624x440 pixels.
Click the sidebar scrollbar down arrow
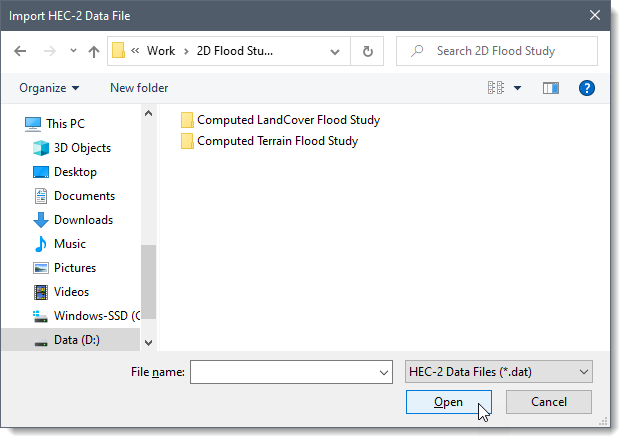[148, 343]
